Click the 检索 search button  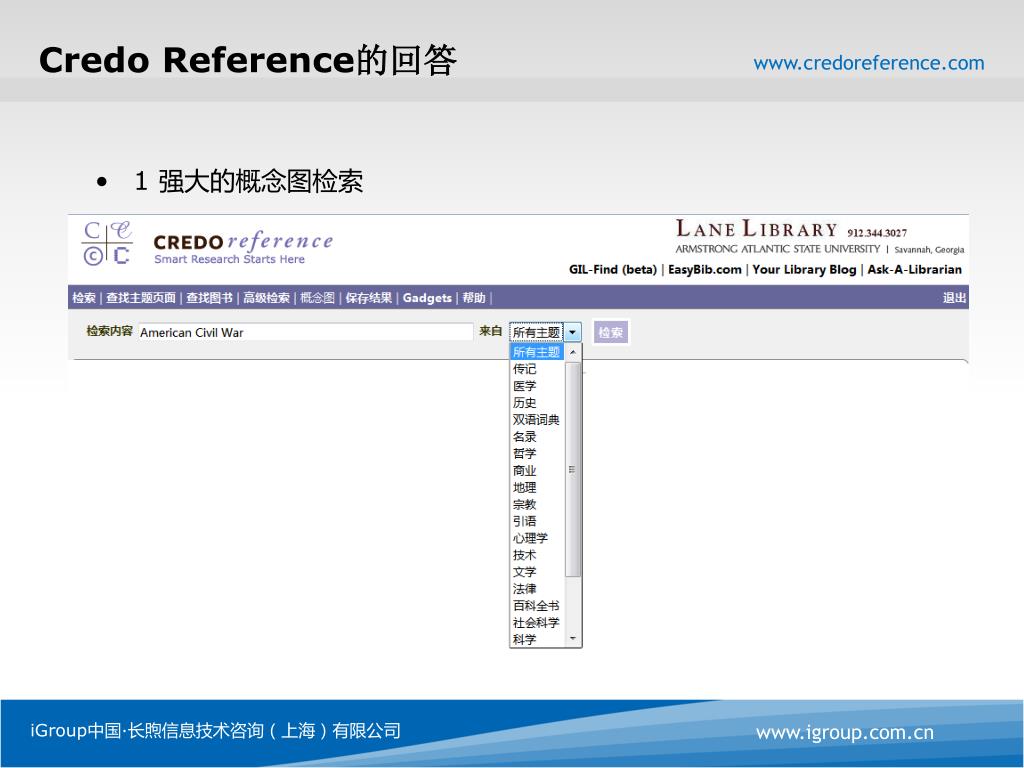pyautogui.click(x=611, y=332)
